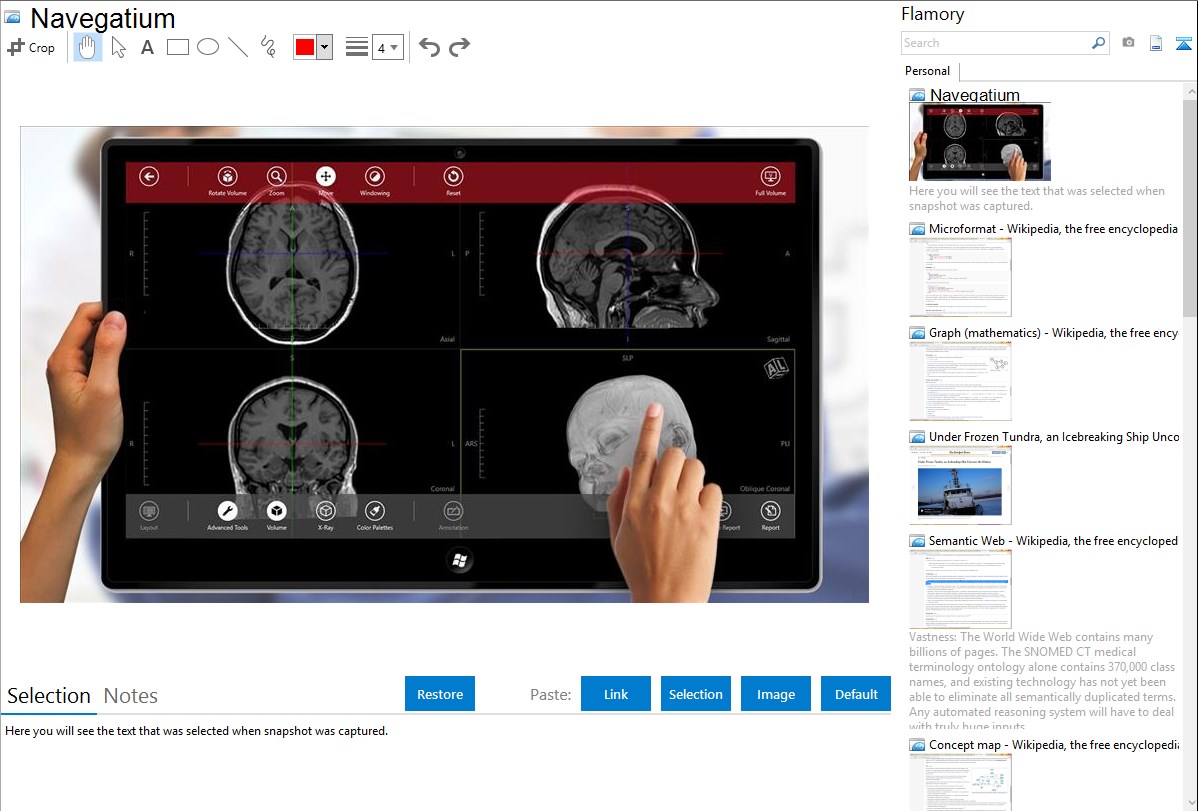
Task: Click the line thickness icon
Action: (356, 47)
